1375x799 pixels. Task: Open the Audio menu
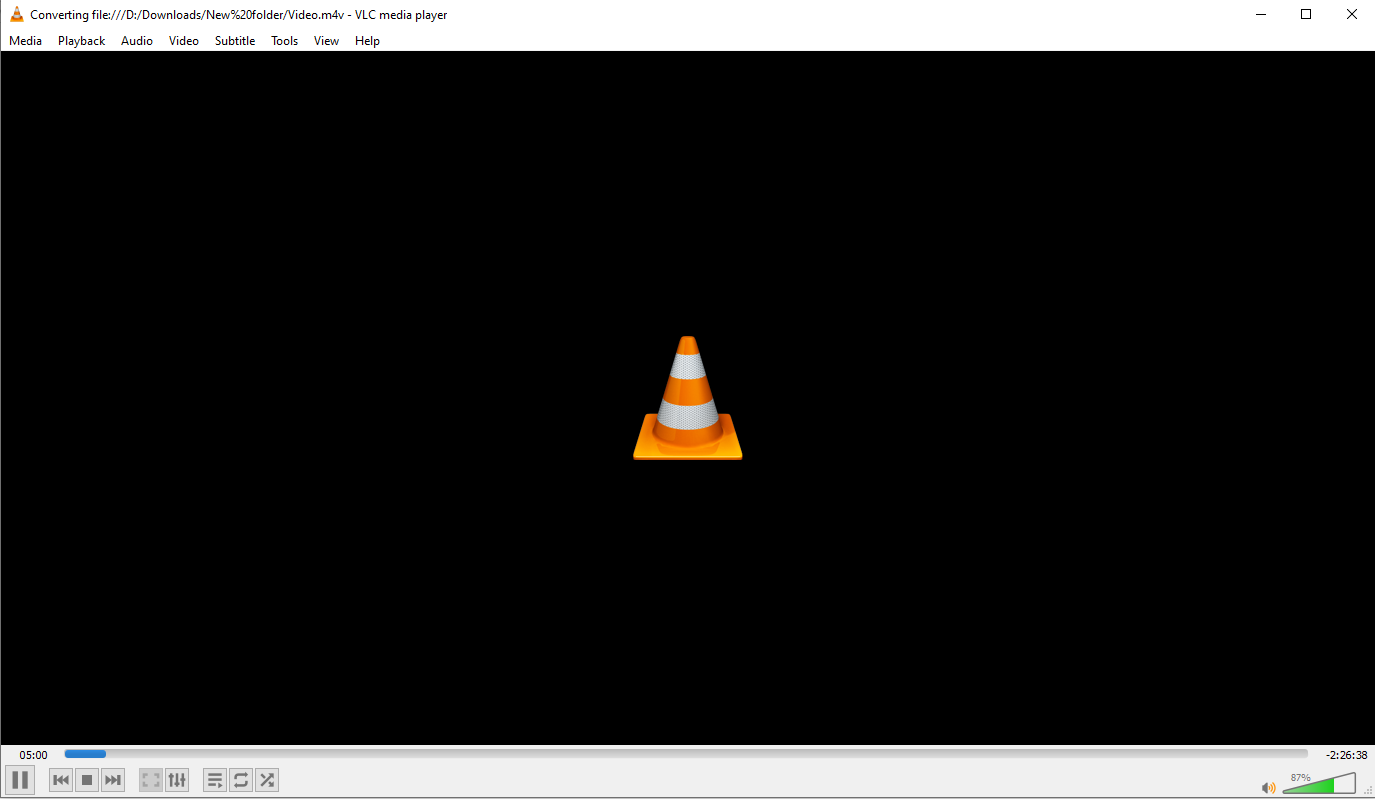[137, 41]
